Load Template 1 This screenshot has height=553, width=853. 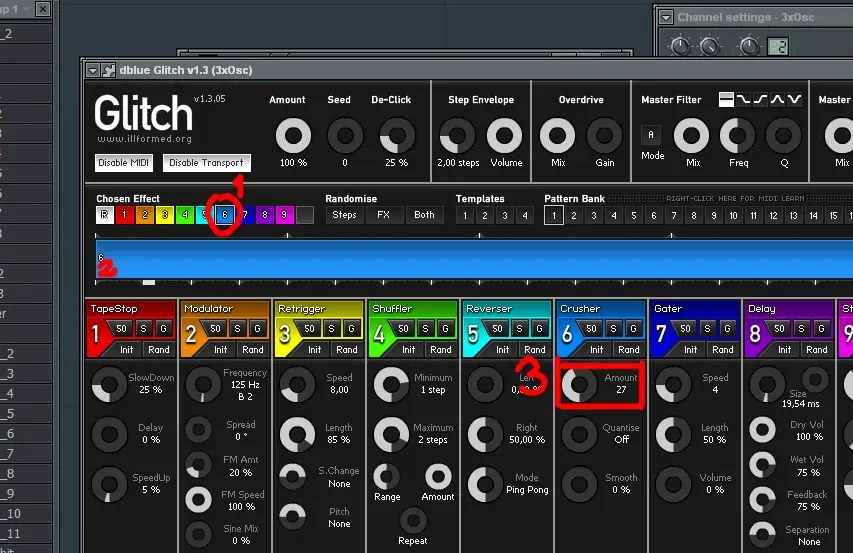pos(465,215)
